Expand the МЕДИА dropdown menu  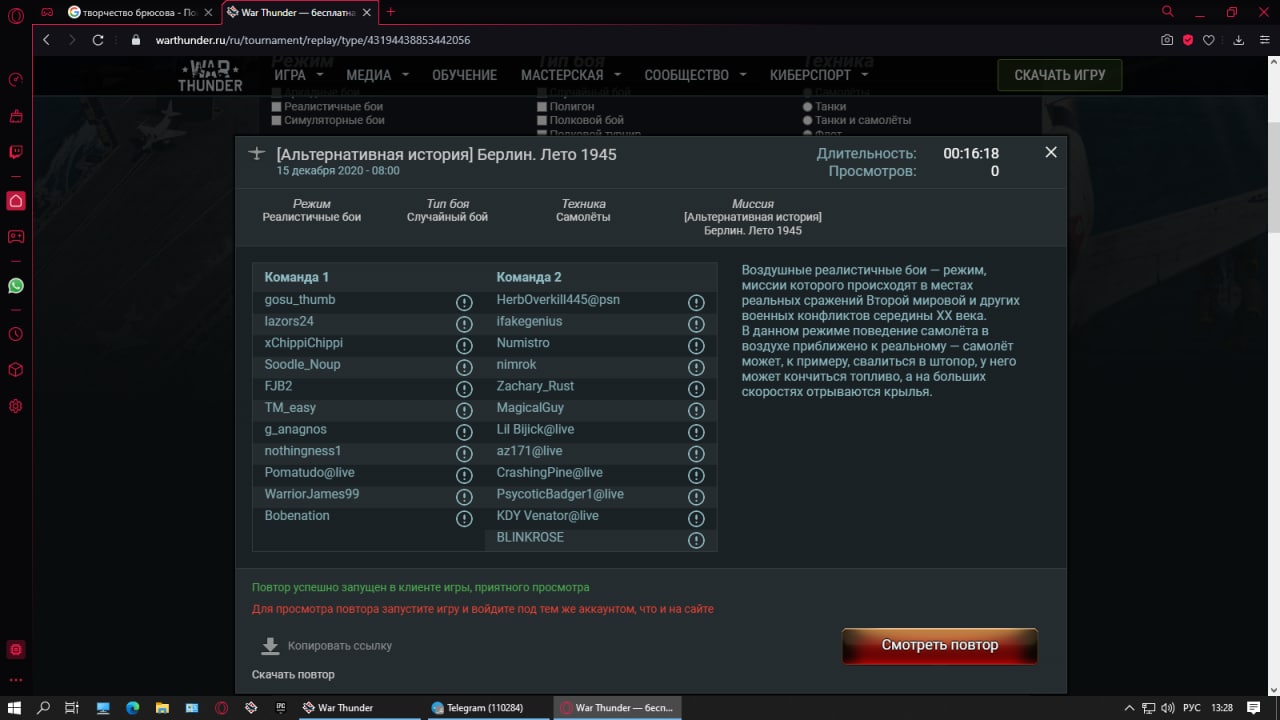point(377,75)
